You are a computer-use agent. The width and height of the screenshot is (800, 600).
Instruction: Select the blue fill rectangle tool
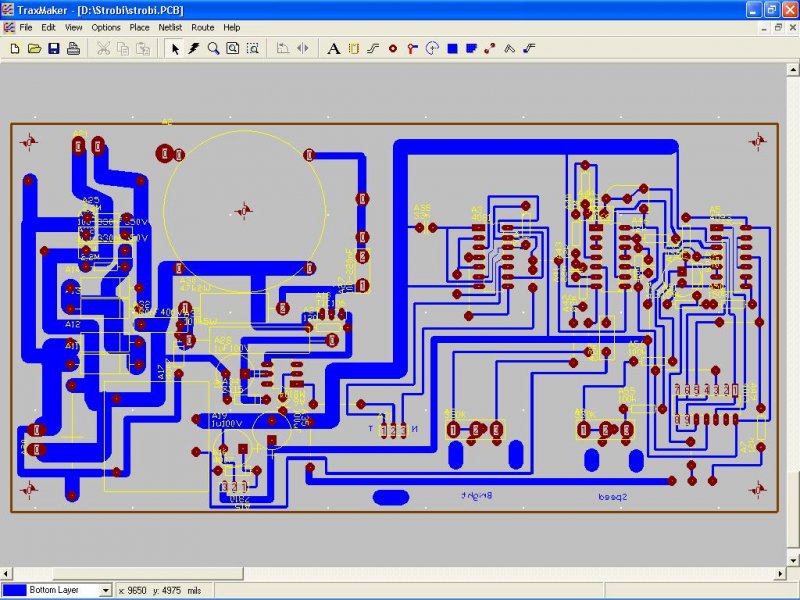point(452,48)
